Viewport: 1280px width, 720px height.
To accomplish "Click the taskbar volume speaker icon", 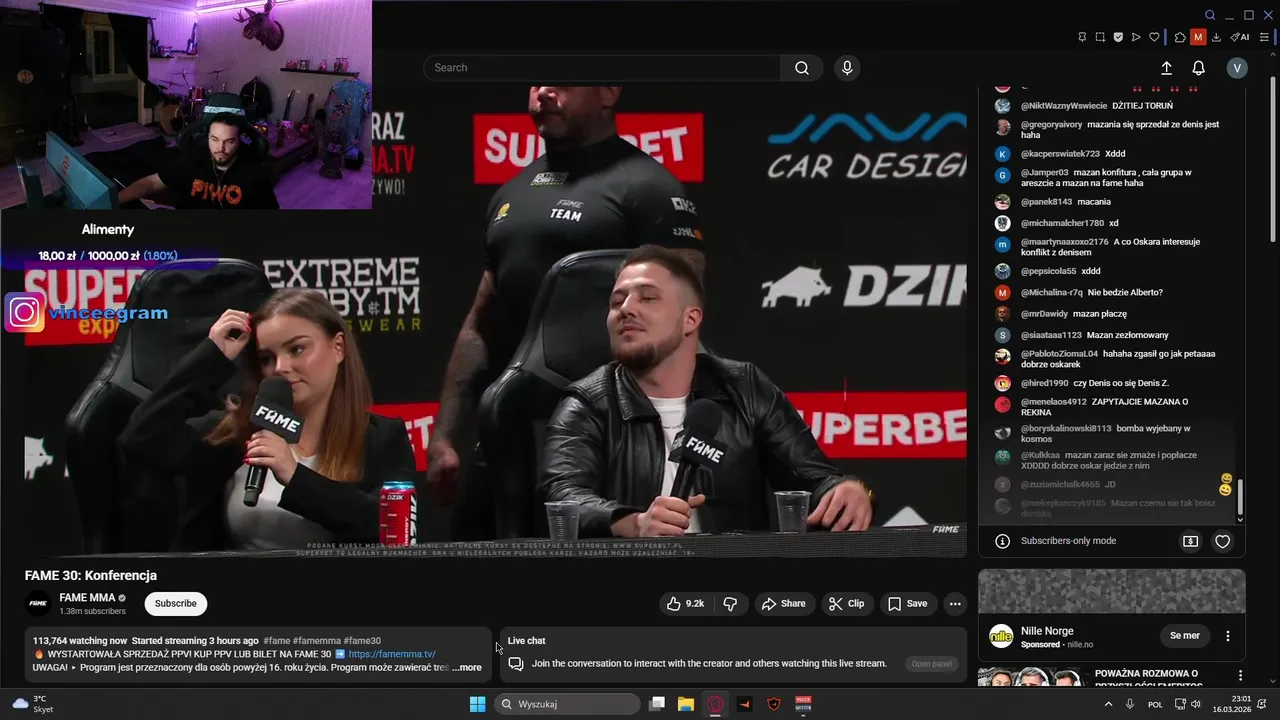I will click(x=1196, y=704).
